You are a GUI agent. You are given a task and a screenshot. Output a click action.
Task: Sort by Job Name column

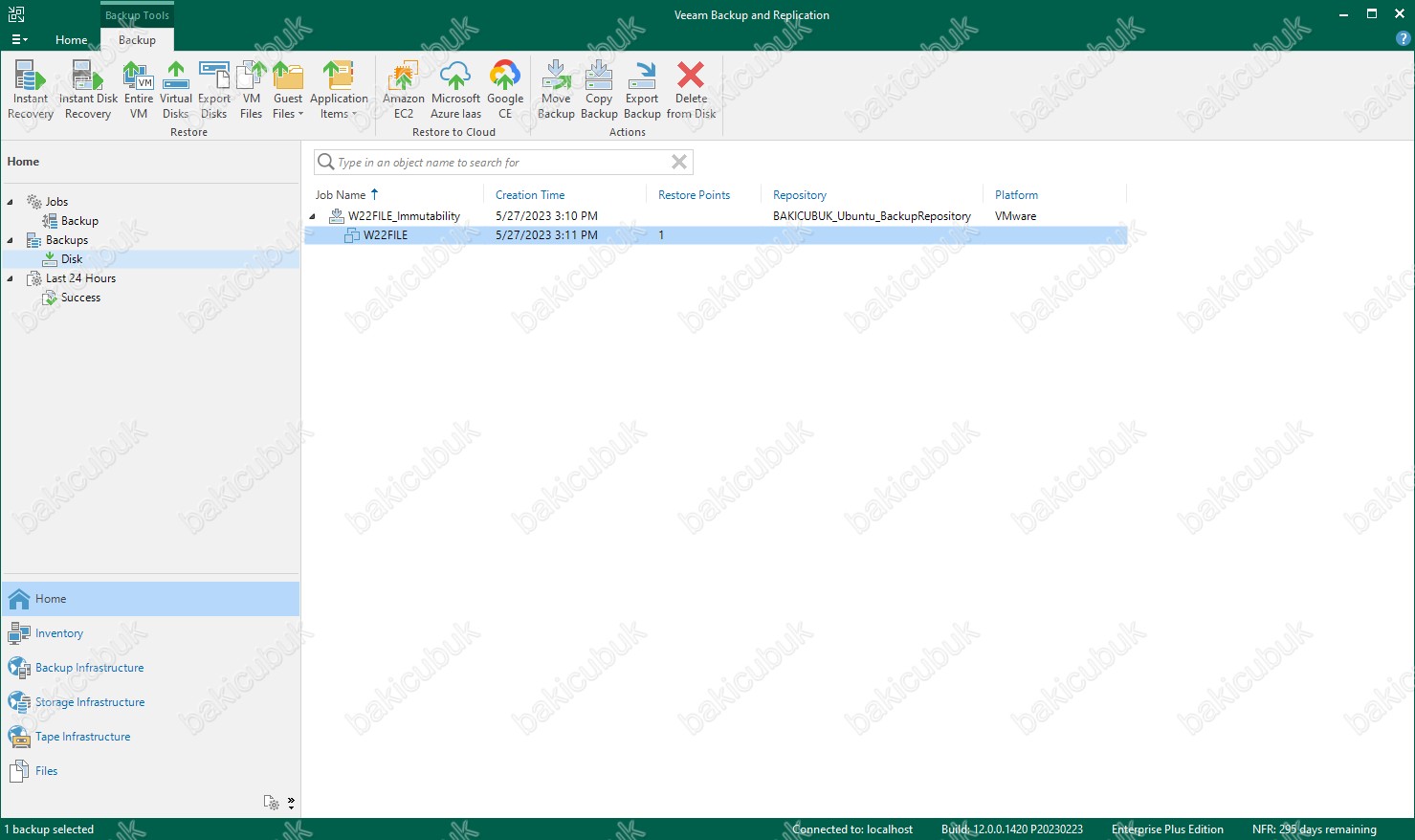tap(341, 195)
